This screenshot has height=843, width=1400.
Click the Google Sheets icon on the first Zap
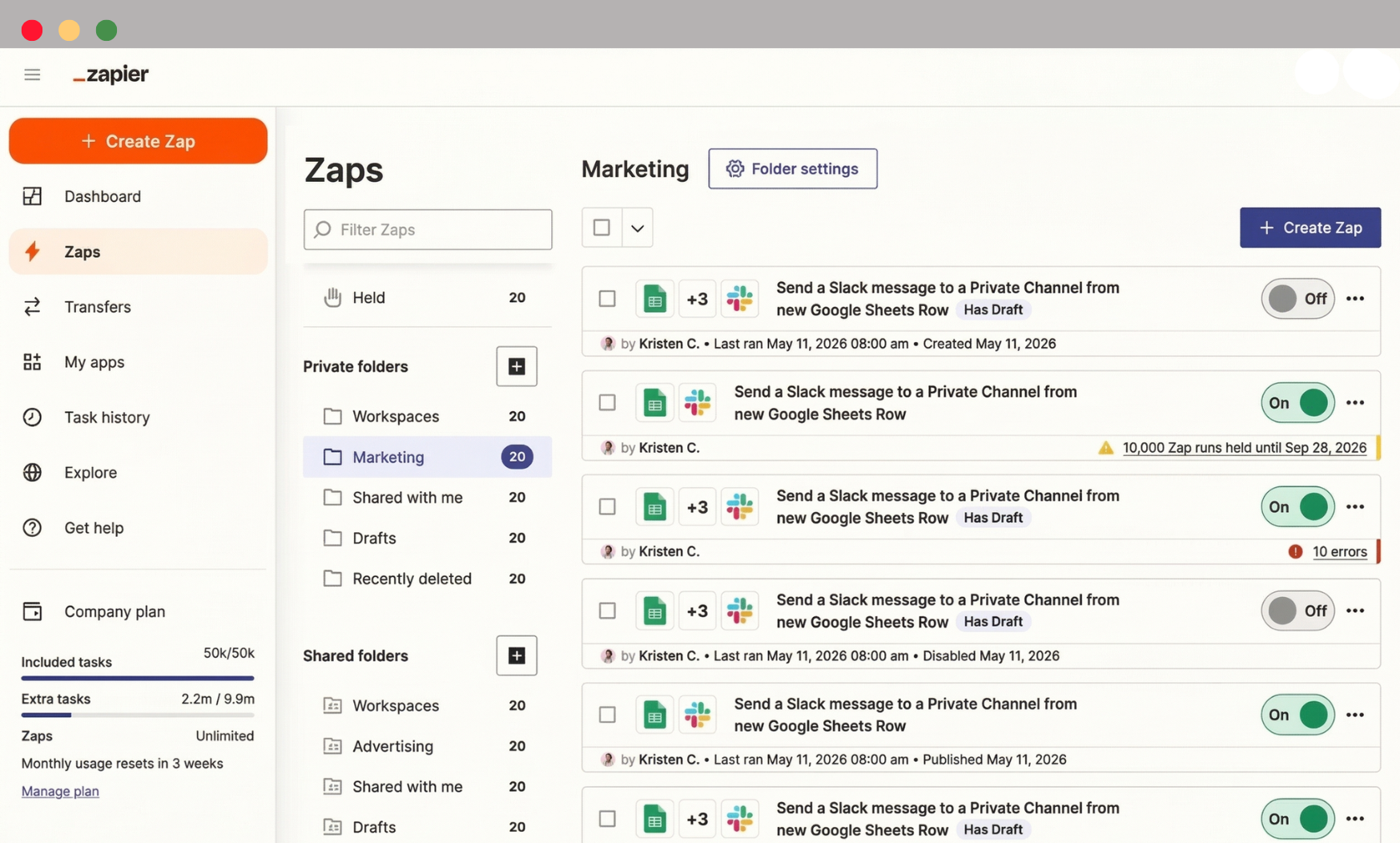tap(654, 298)
